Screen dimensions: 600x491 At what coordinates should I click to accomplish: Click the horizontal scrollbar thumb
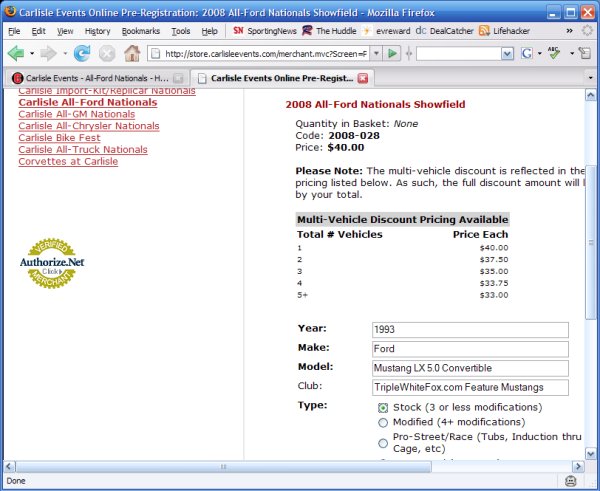(x=223, y=467)
